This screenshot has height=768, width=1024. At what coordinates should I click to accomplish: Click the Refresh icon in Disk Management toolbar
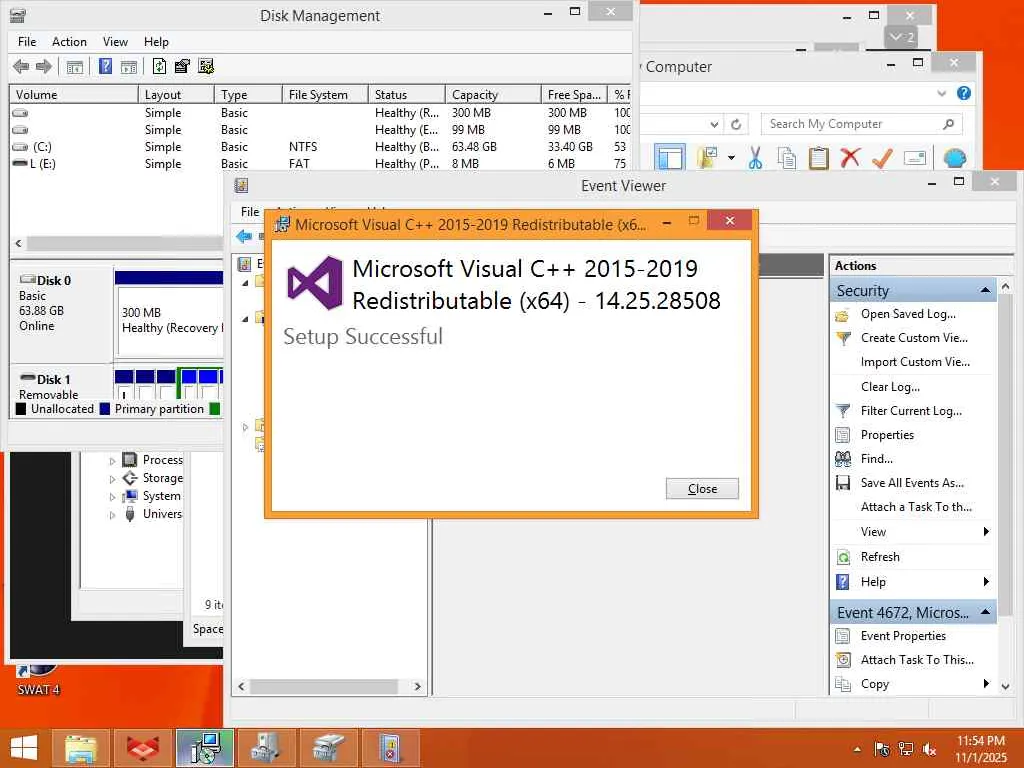pyautogui.click(x=159, y=66)
